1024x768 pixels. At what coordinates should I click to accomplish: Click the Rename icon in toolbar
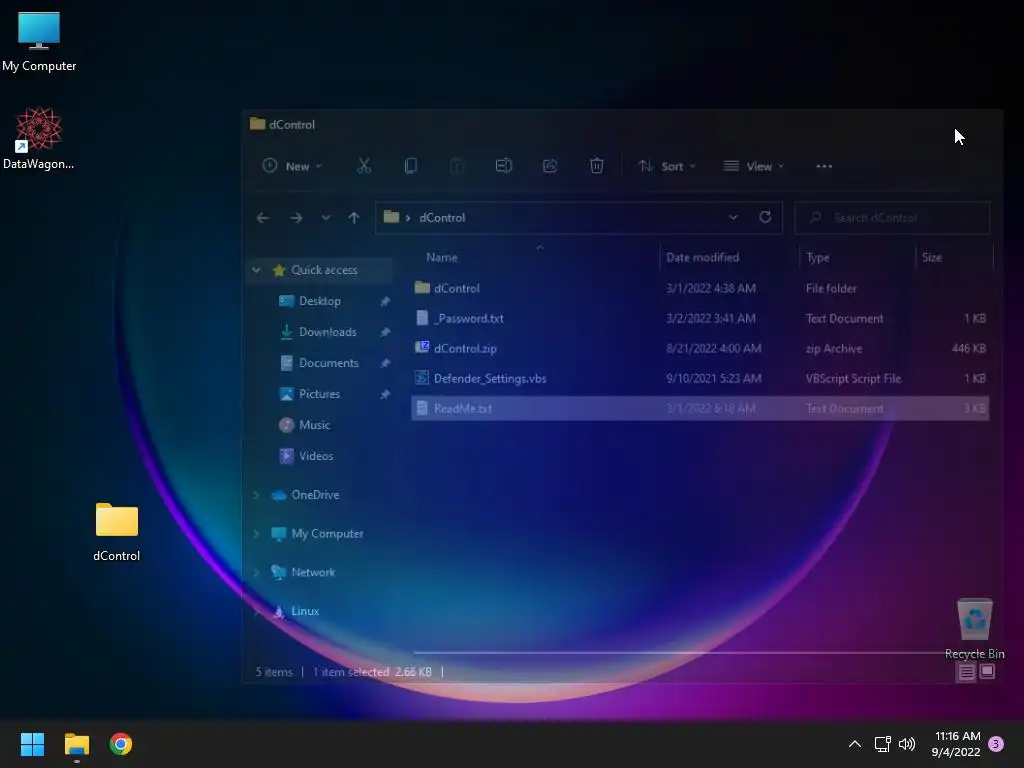coord(504,166)
